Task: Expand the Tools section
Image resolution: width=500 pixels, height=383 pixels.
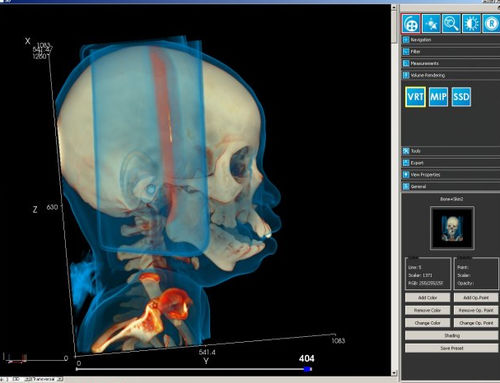Action: (451, 151)
